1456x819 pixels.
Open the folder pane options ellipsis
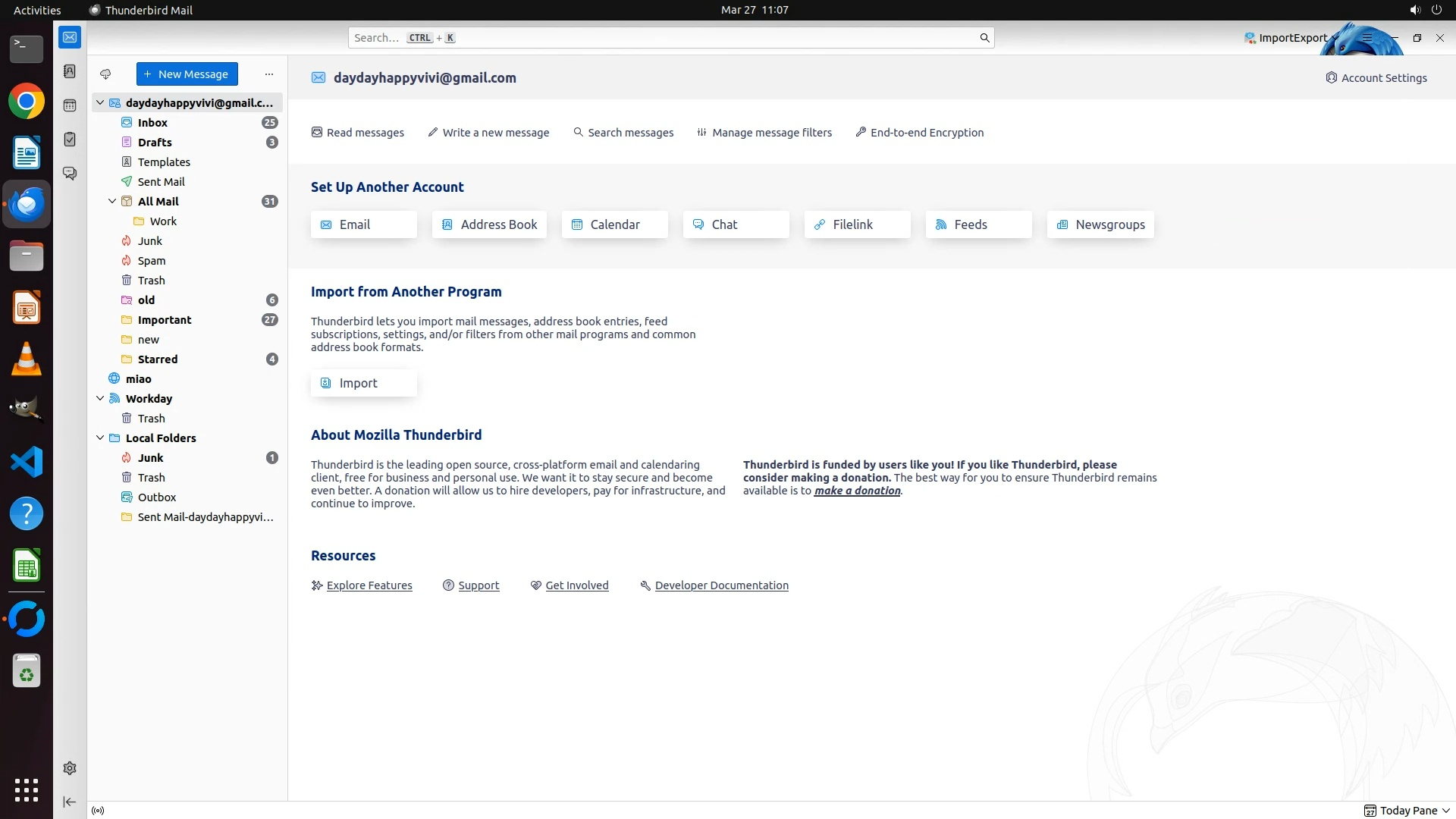click(269, 74)
